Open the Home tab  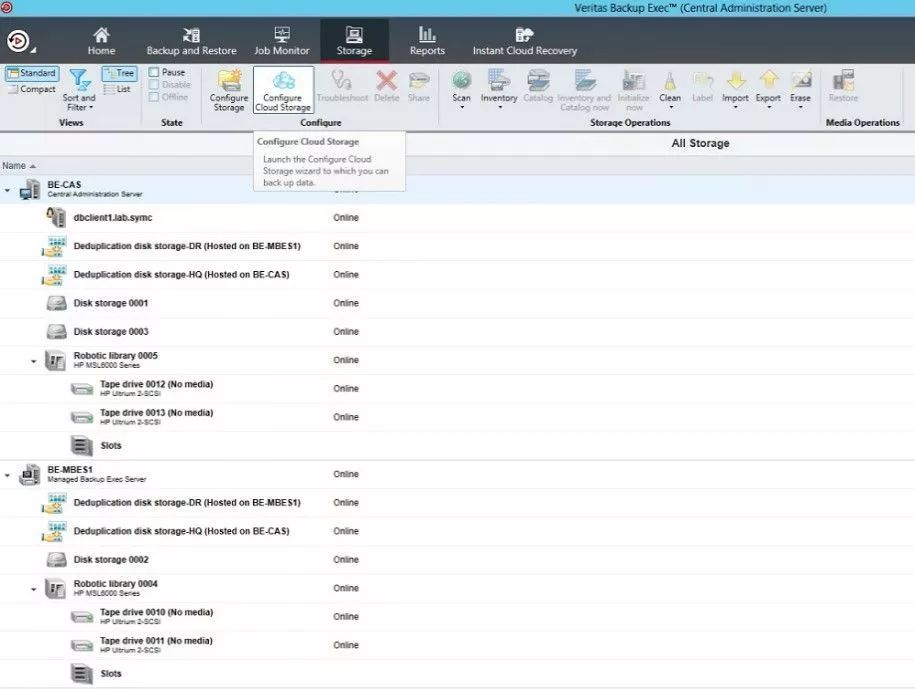point(102,41)
